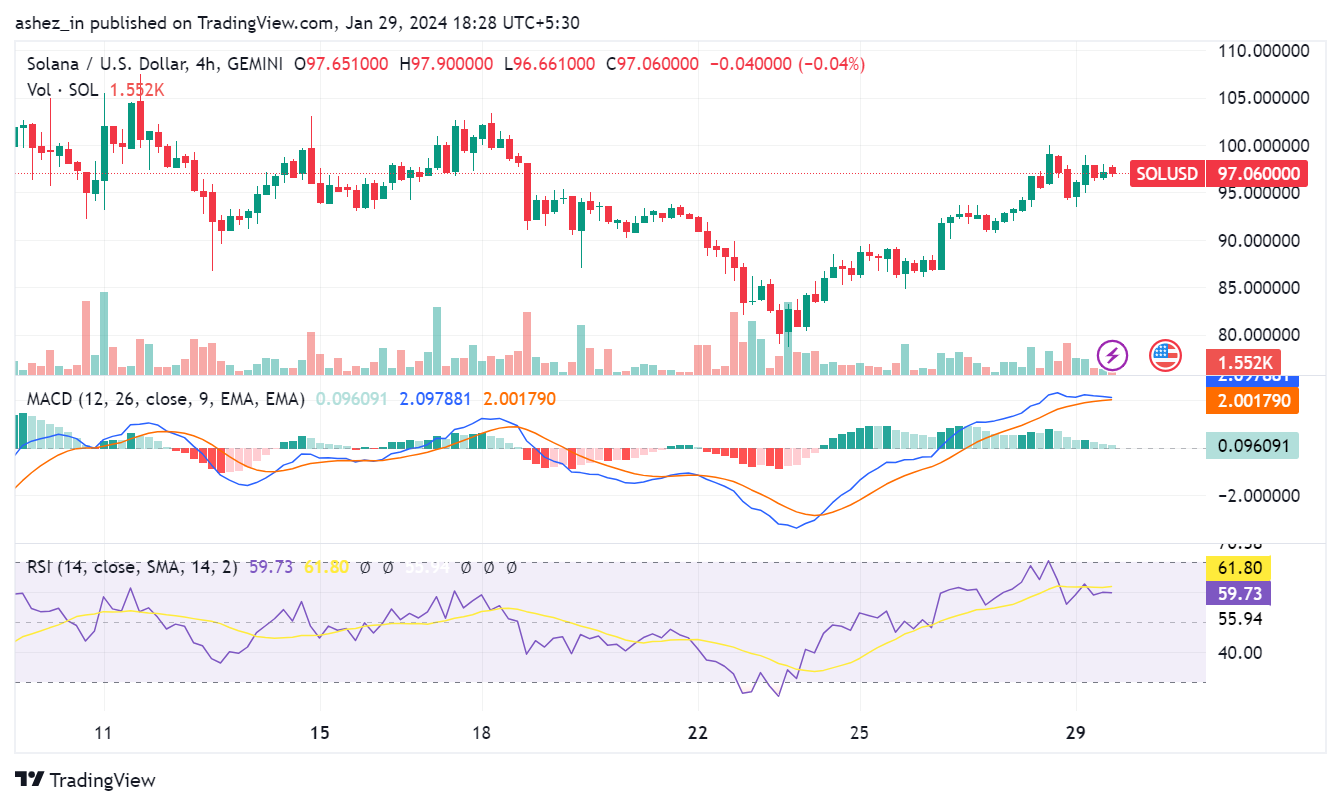Image resolution: width=1341 pixels, height=806 pixels.
Task: Click the purple lightning flash event icon
Action: (x=1111, y=355)
